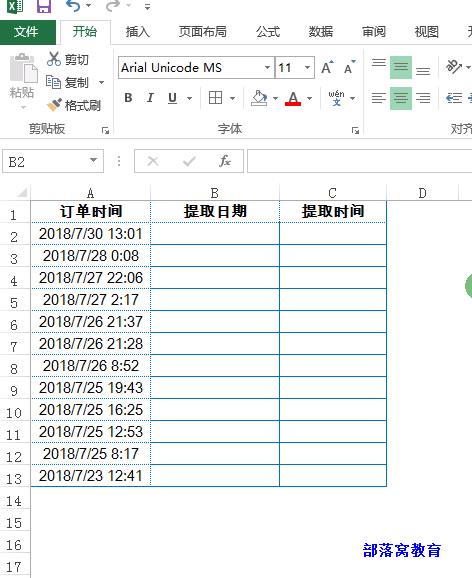Toggle center horizontal alignment
This screenshot has width=472, height=578.
pos(401,98)
